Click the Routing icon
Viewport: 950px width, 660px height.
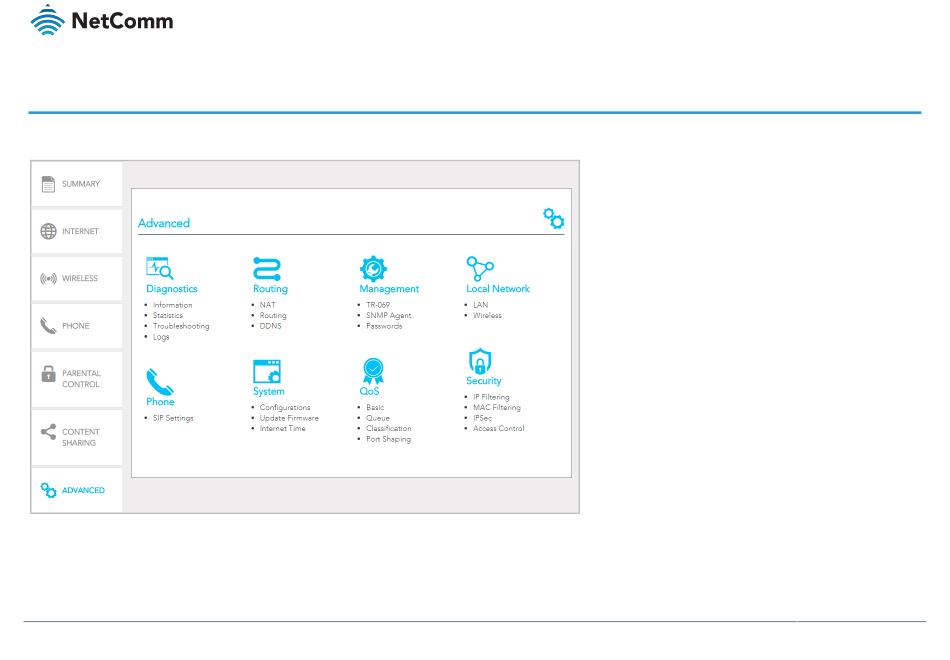coord(267,268)
